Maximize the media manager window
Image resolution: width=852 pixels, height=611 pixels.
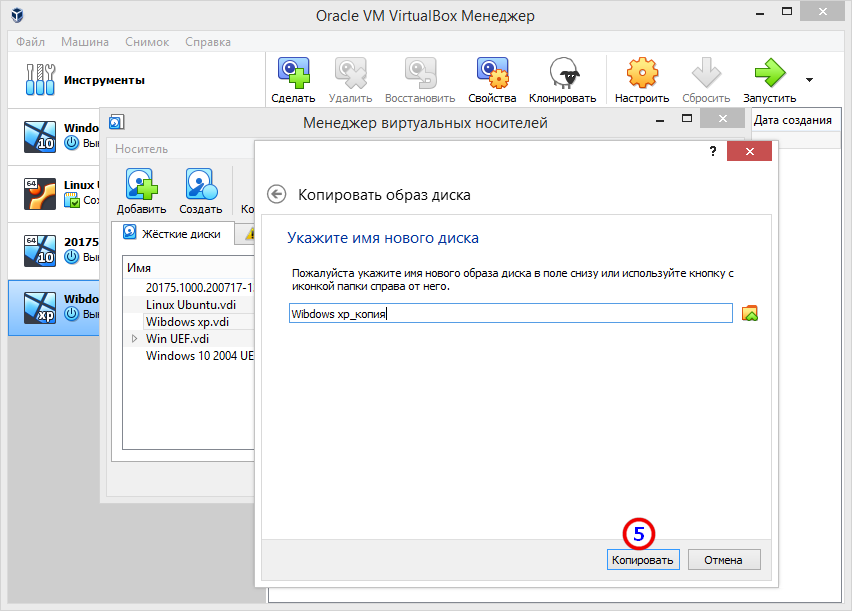pos(687,119)
